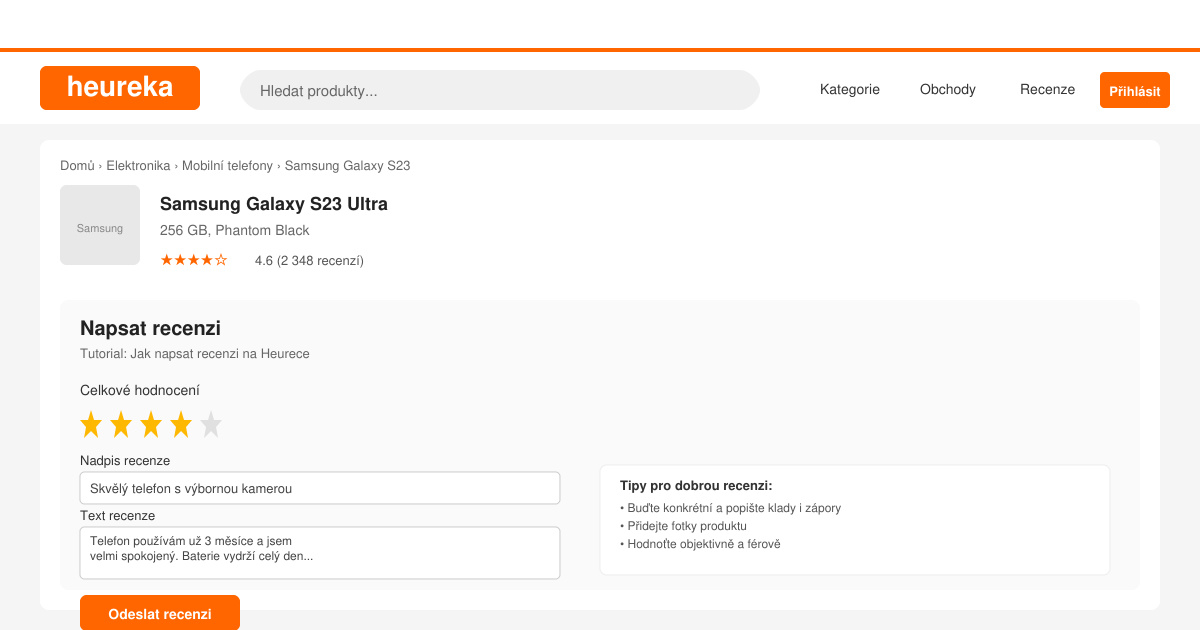Click the Celkové hodnocení label
The width and height of the screenshot is (1200, 630).
pos(140,391)
